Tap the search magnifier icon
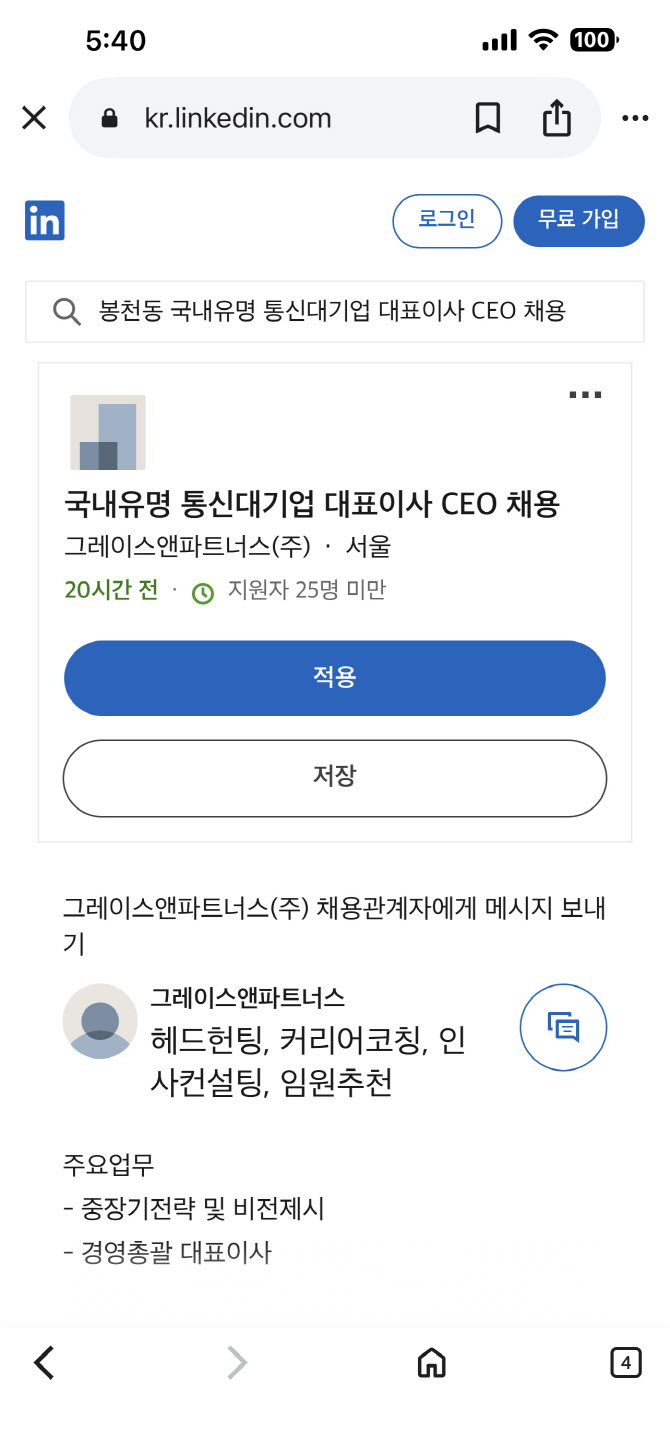The image size is (670, 1450). click(x=67, y=312)
